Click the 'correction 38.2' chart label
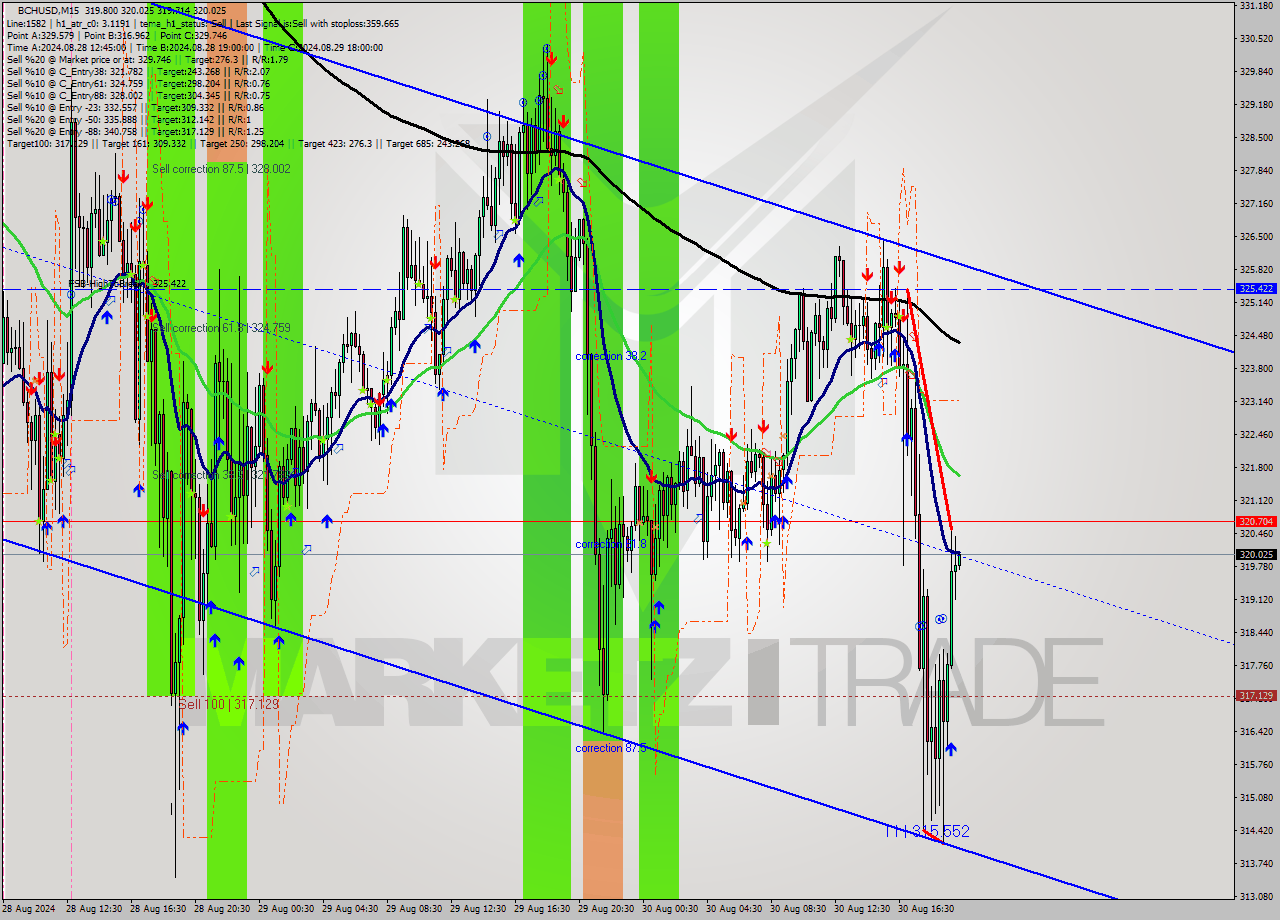 (x=611, y=356)
